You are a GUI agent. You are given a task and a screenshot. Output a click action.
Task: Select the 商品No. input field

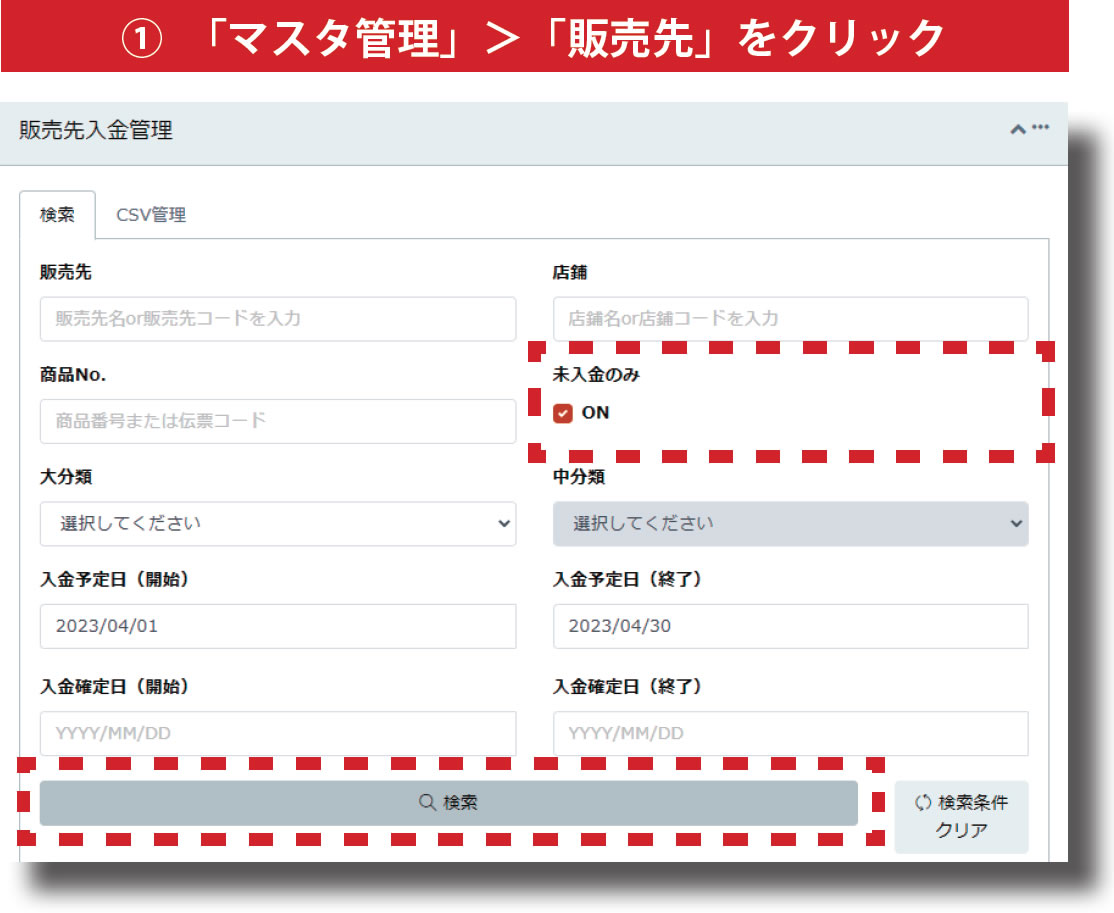(x=278, y=421)
